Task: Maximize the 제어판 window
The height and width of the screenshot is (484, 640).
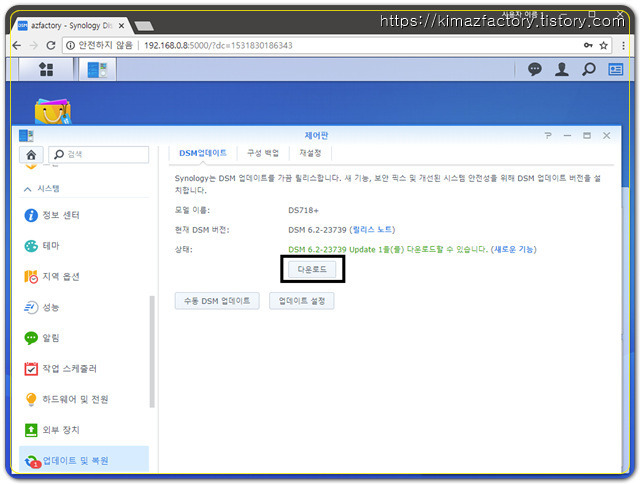Action: tap(587, 135)
